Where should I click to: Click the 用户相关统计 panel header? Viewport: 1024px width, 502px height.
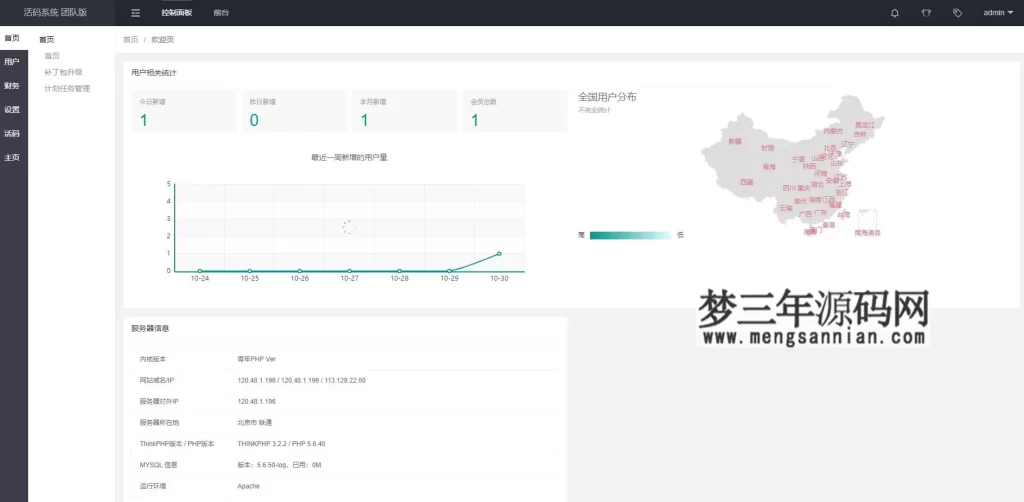tap(153, 72)
